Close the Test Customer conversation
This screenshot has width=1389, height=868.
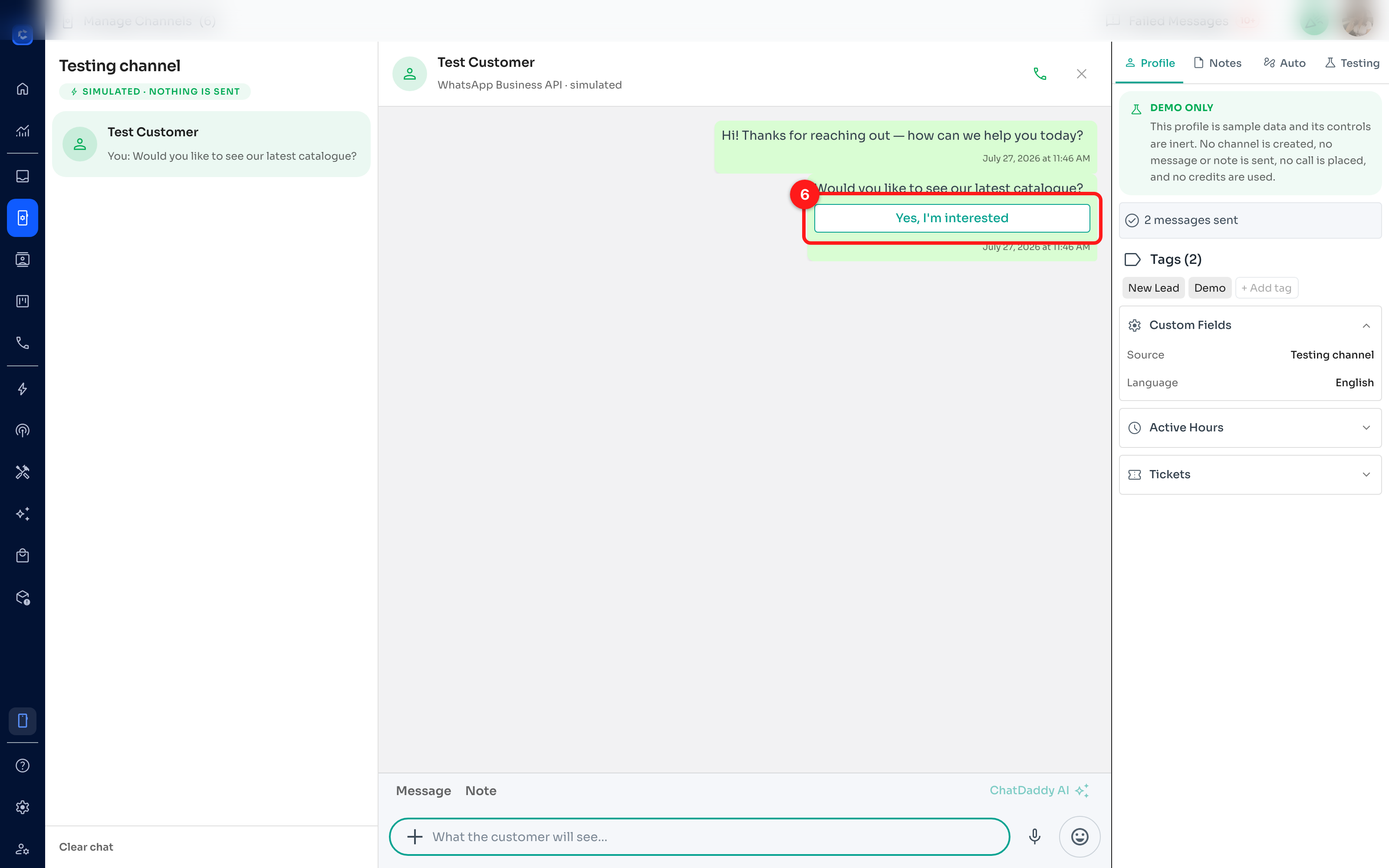pos(1081,74)
